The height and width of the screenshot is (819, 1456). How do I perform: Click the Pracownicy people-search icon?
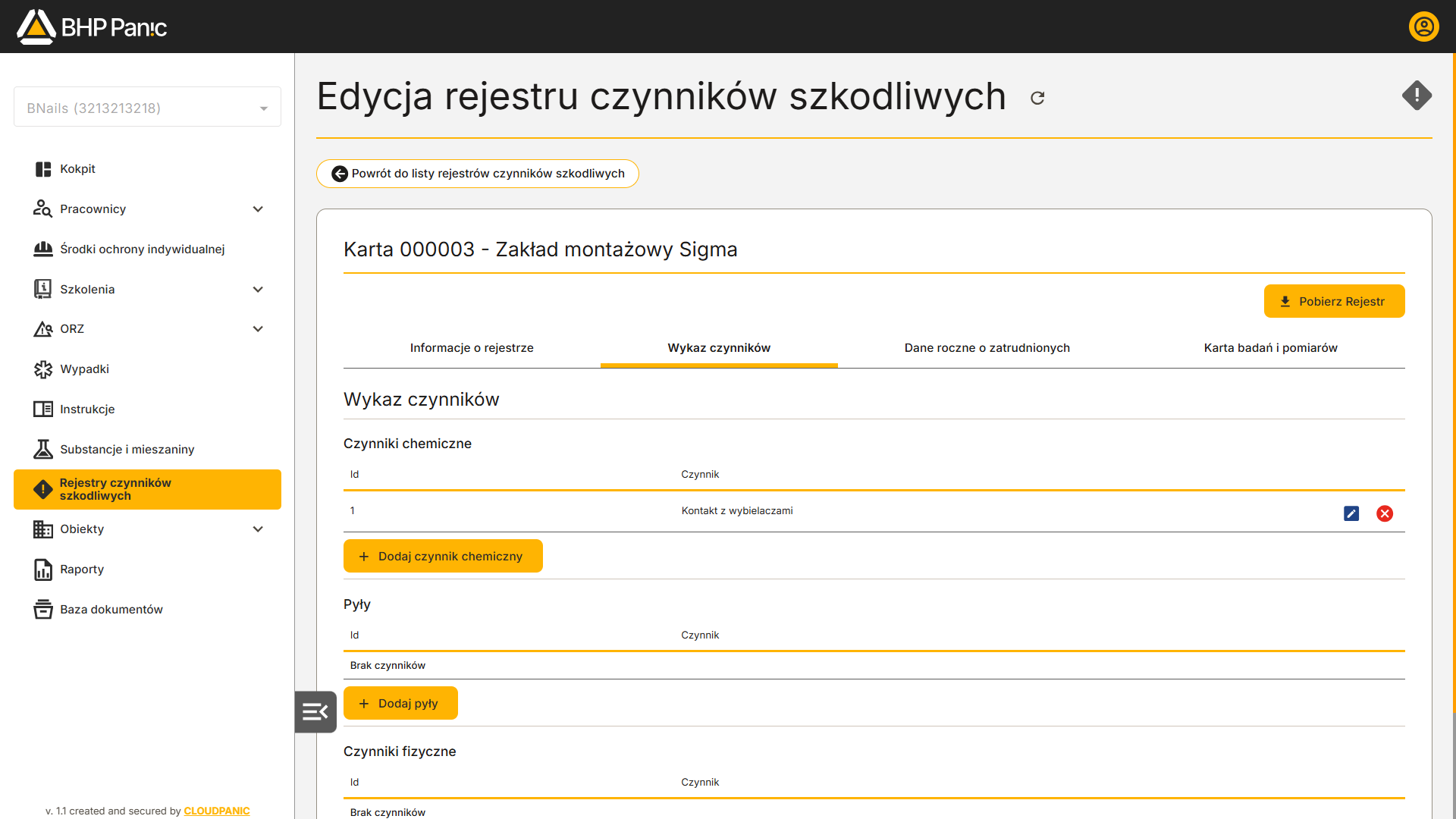click(43, 209)
